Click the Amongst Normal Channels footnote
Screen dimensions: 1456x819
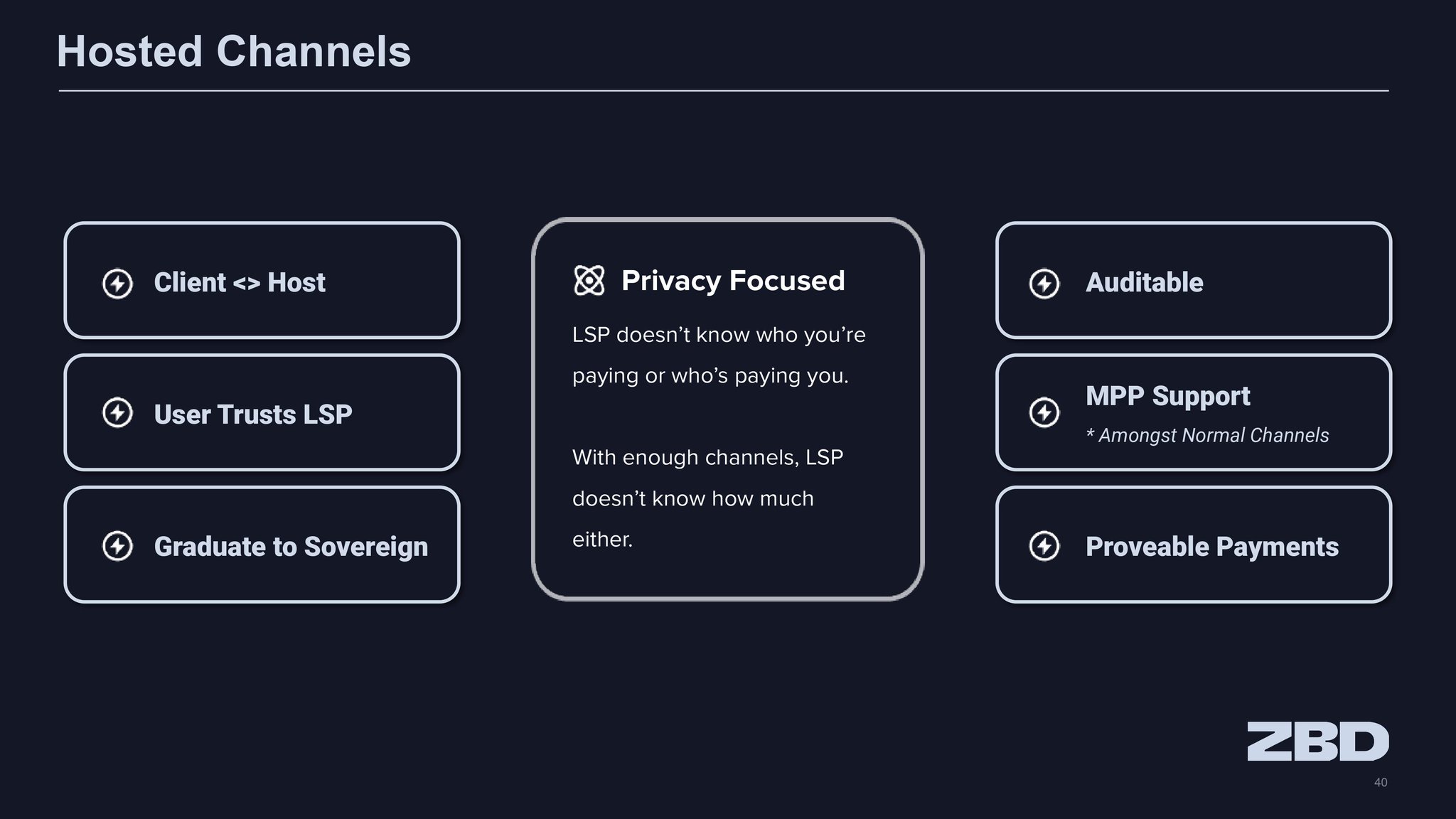pyautogui.click(x=1207, y=435)
